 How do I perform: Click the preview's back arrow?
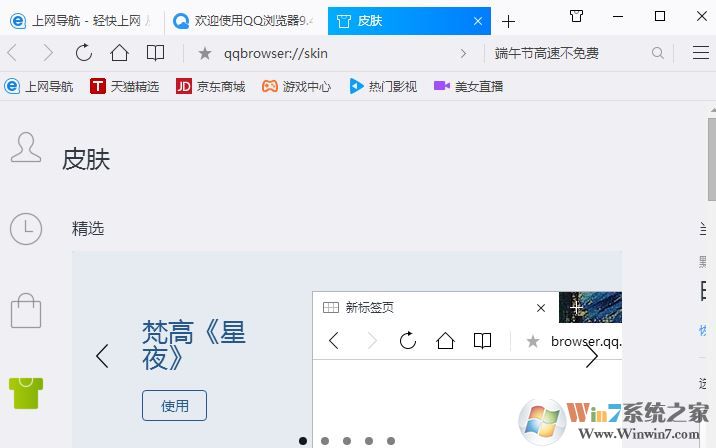click(x=334, y=341)
